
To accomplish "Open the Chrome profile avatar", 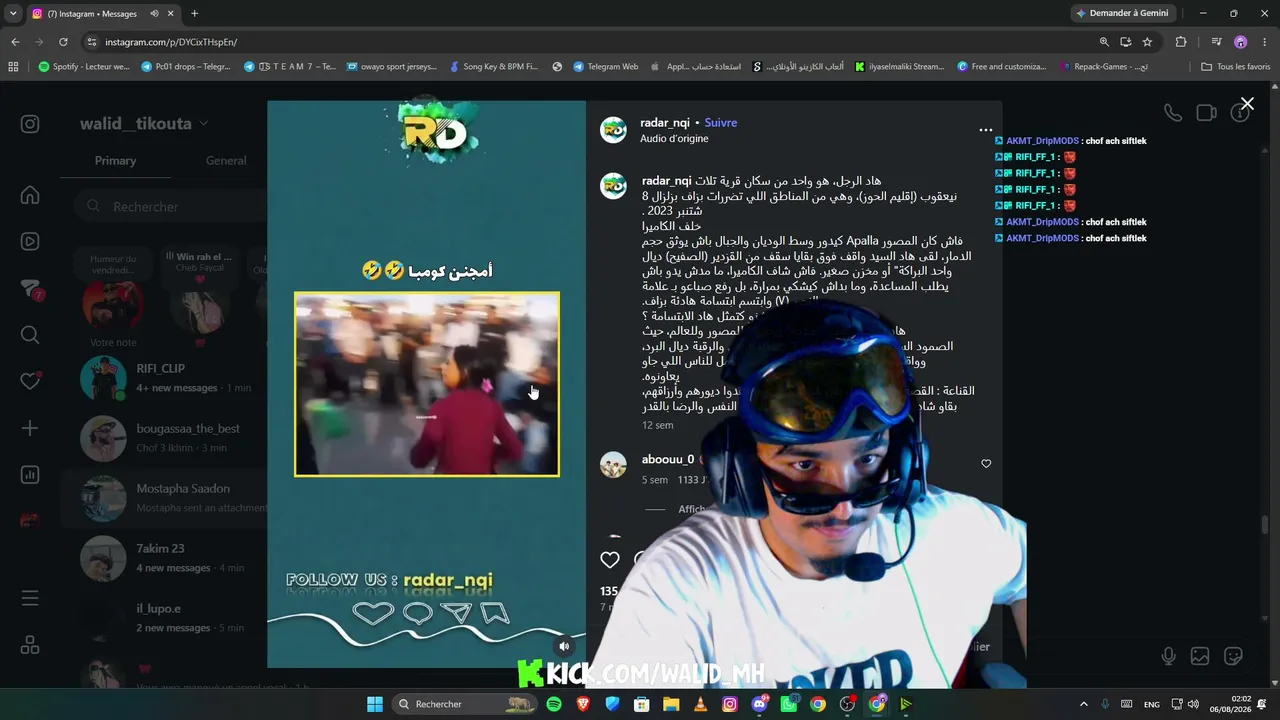I will point(1241,42).
